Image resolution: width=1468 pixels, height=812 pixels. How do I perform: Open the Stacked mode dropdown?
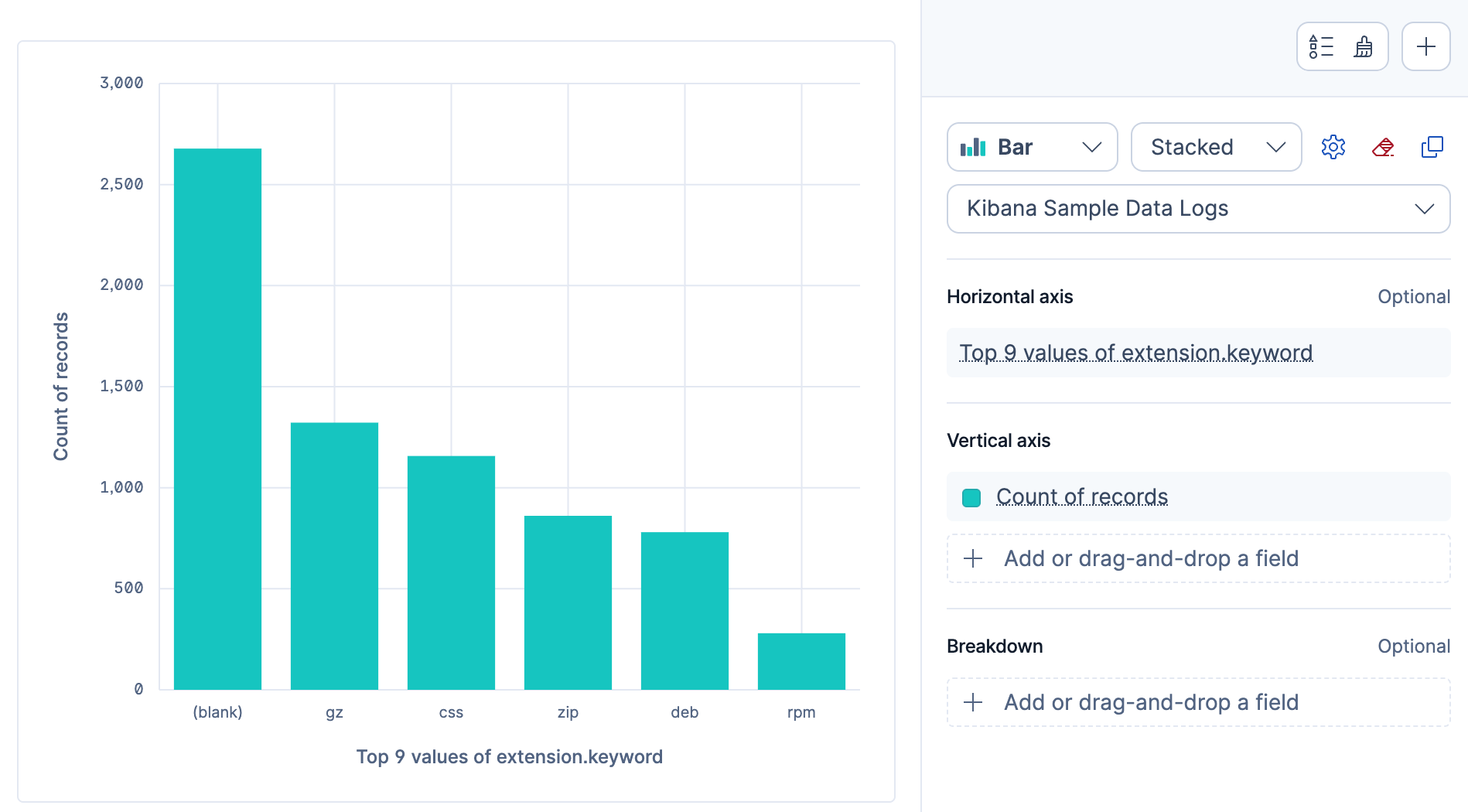pyautogui.click(x=1216, y=147)
